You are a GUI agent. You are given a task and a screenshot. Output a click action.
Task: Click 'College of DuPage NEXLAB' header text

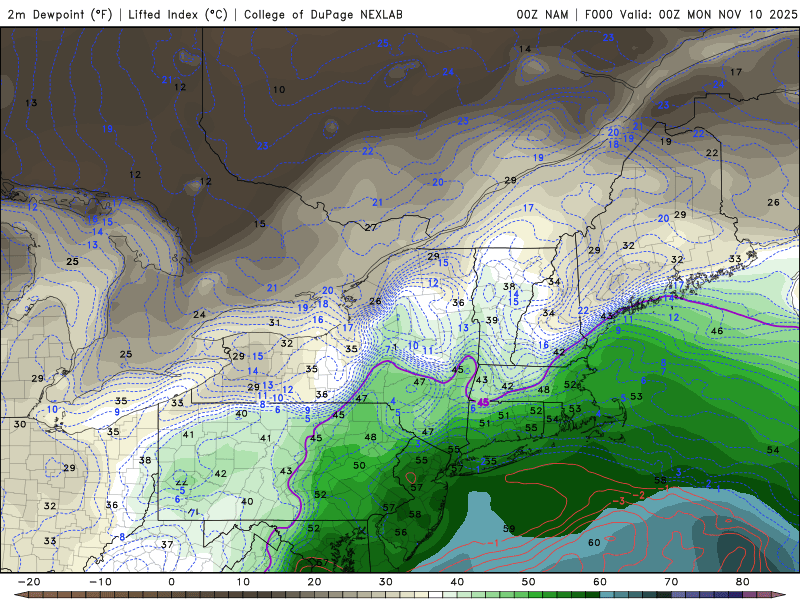coord(323,14)
